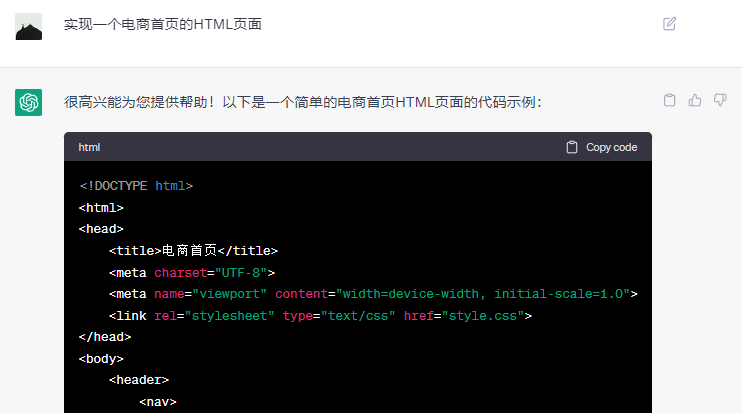Click the clipboard icon beside Copy code

[x=572, y=147]
